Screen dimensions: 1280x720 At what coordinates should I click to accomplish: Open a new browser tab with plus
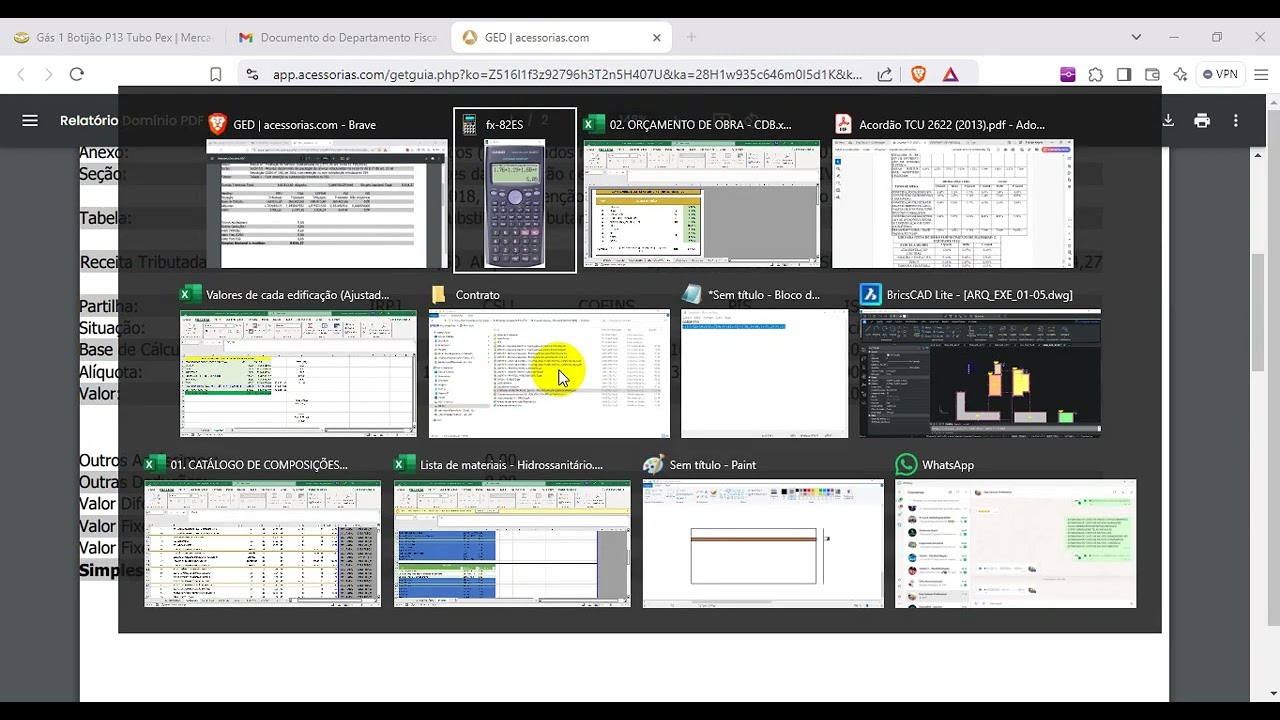coord(691,37)
